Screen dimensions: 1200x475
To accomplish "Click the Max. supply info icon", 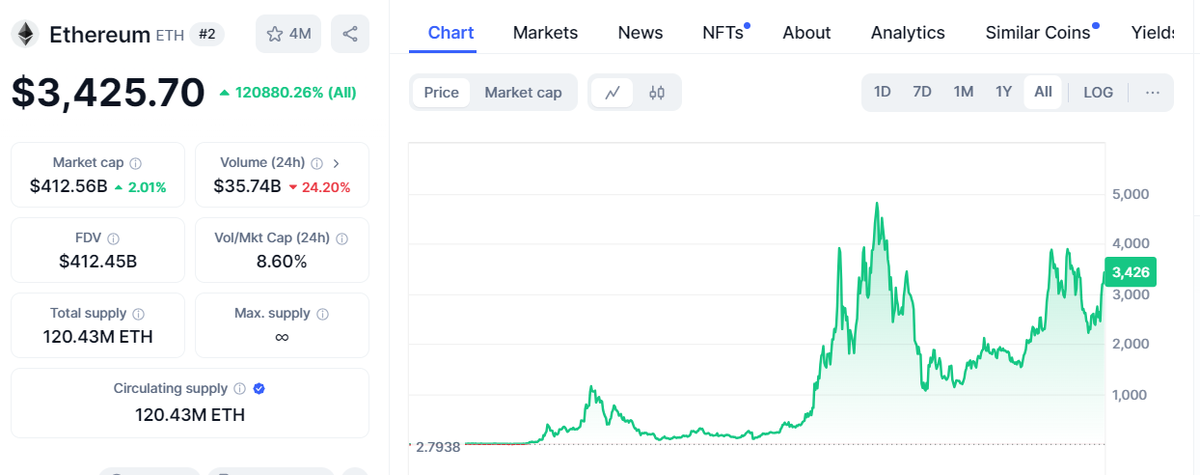I will pos(321,314).
